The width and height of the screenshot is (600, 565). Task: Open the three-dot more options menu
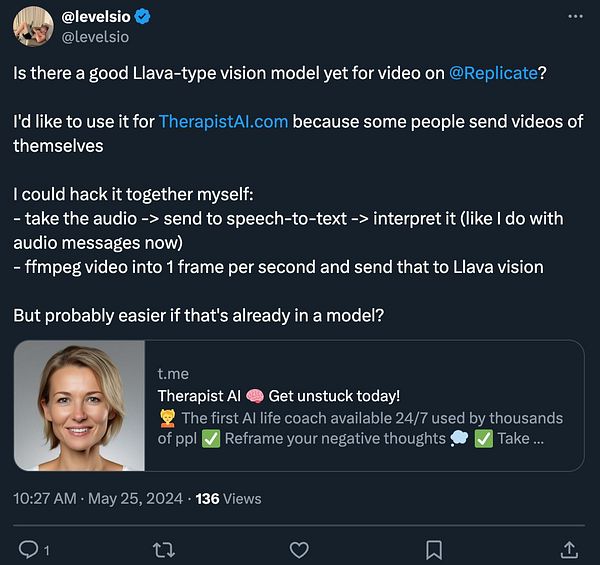574,17
